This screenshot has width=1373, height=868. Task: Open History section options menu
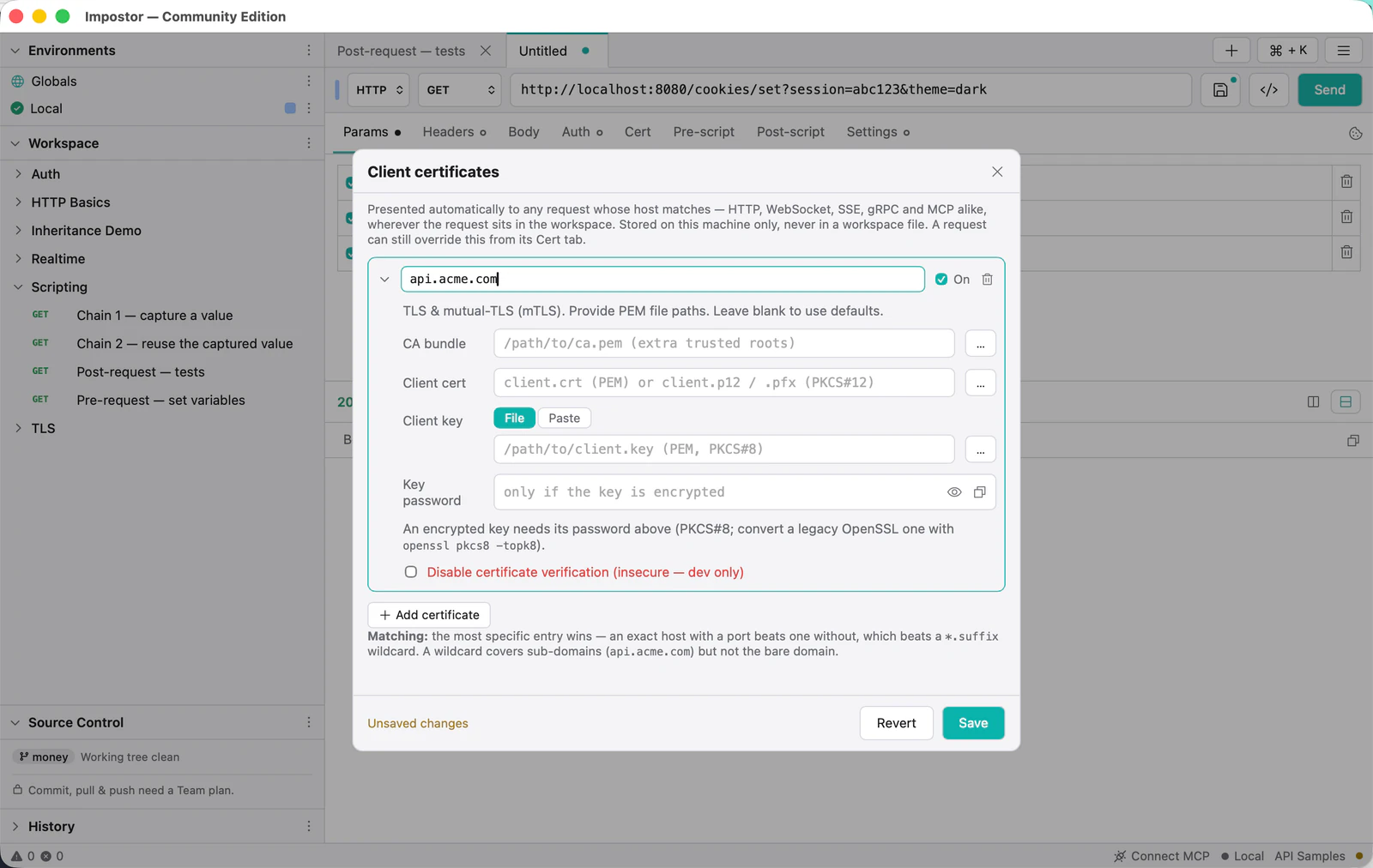coord(309,826)
